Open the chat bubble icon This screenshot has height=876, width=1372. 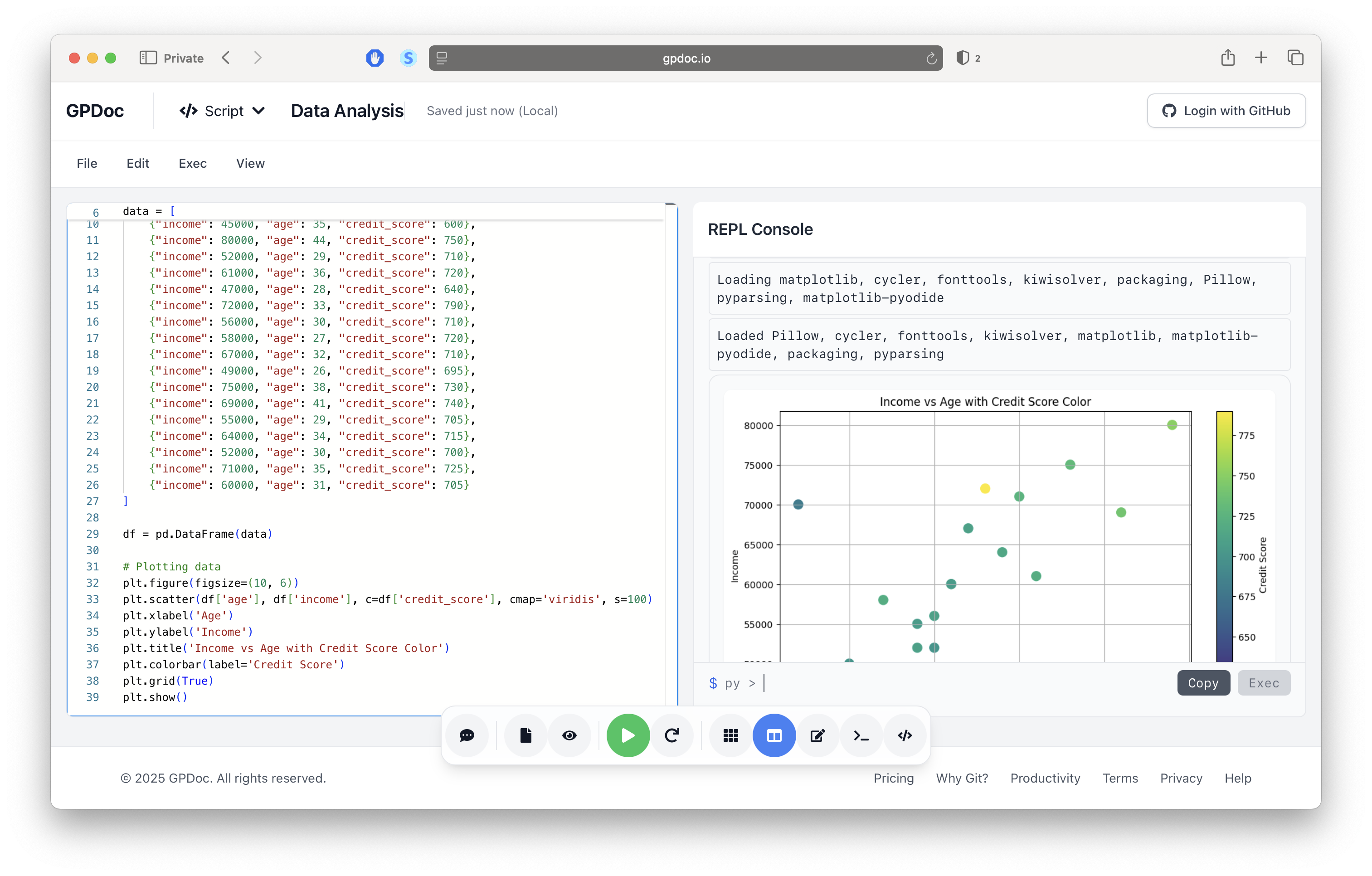pyautogui.click(x=467, y=735)
